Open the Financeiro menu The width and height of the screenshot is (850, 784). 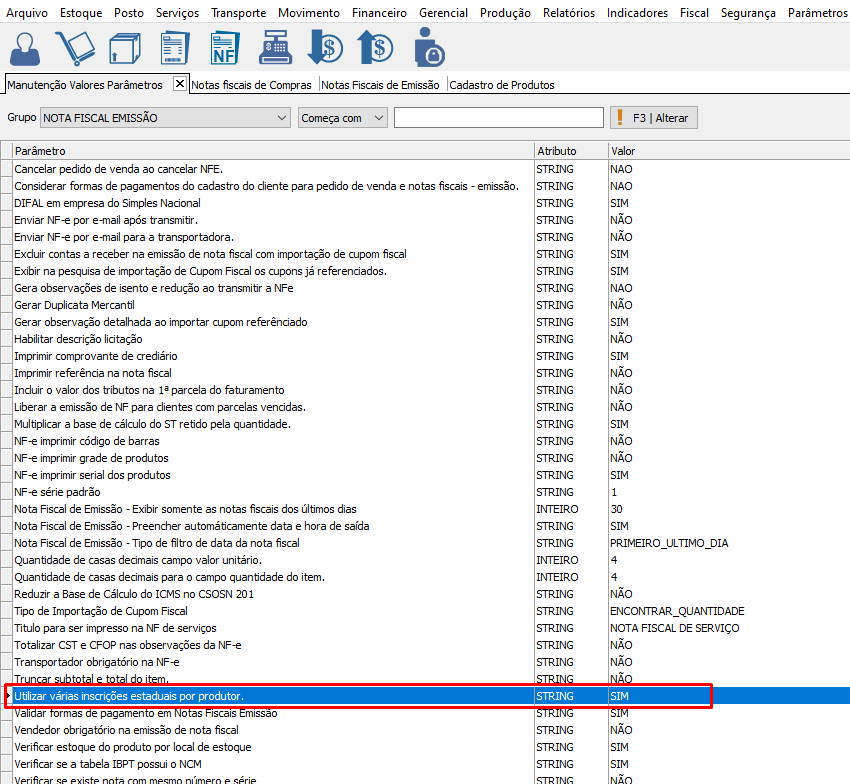pos(379,13)
